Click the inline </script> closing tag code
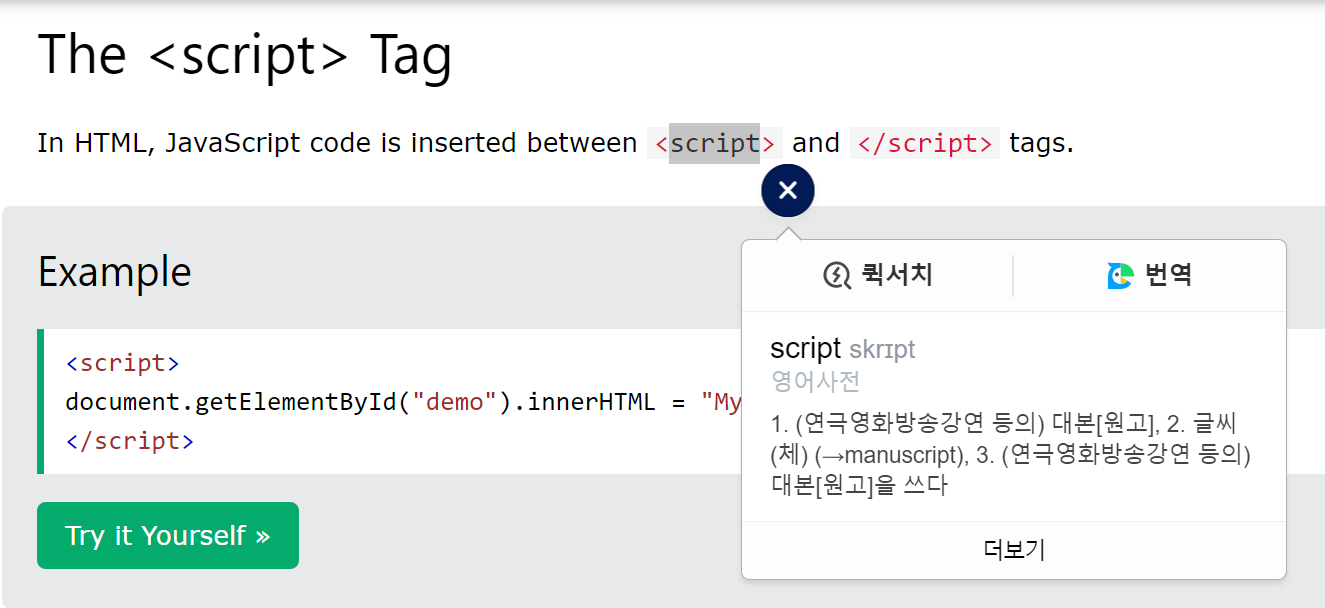This screenshot has width=1325, height=608. tap(925, 143)
